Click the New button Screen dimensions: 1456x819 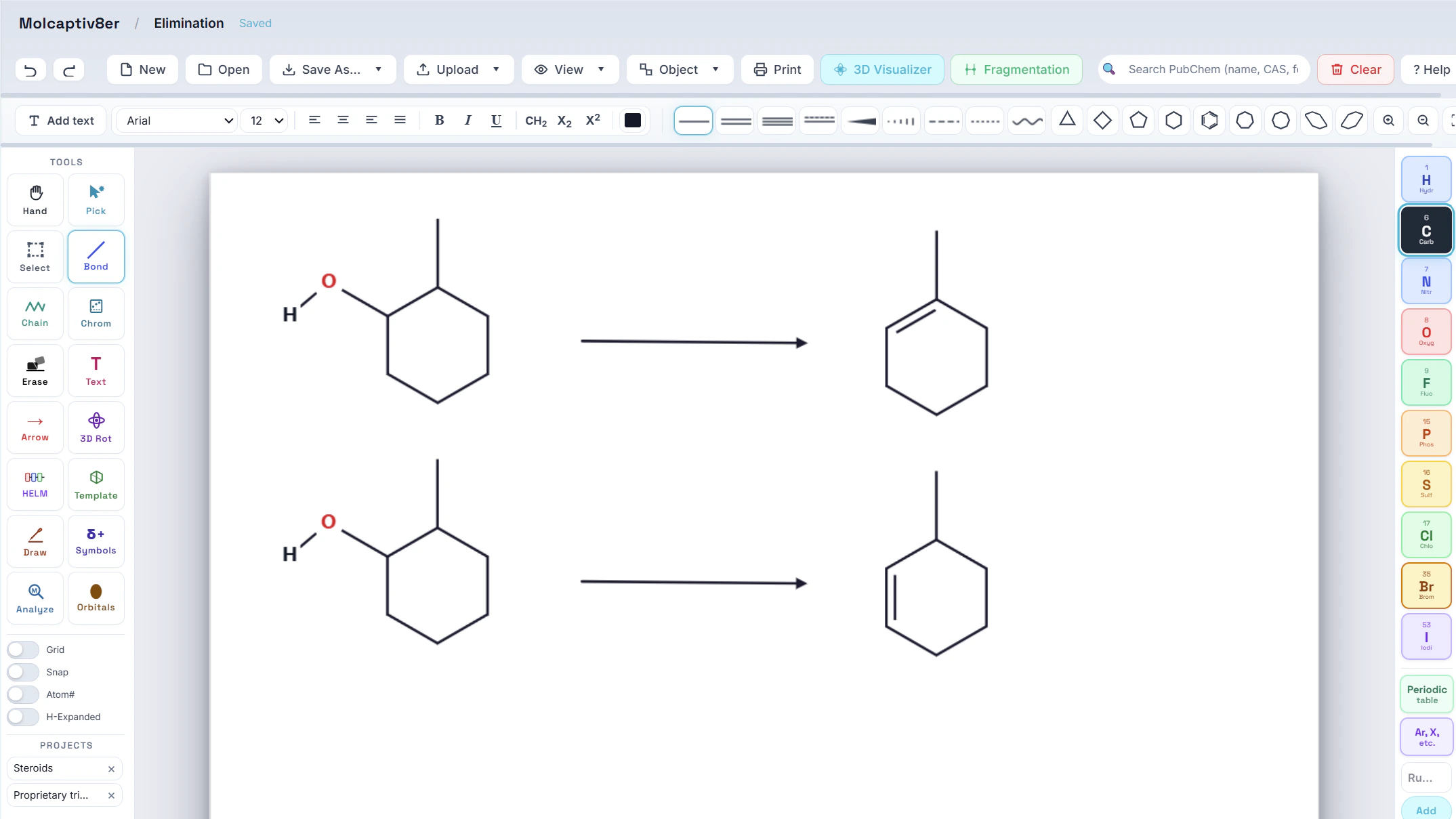click(142, 70)
